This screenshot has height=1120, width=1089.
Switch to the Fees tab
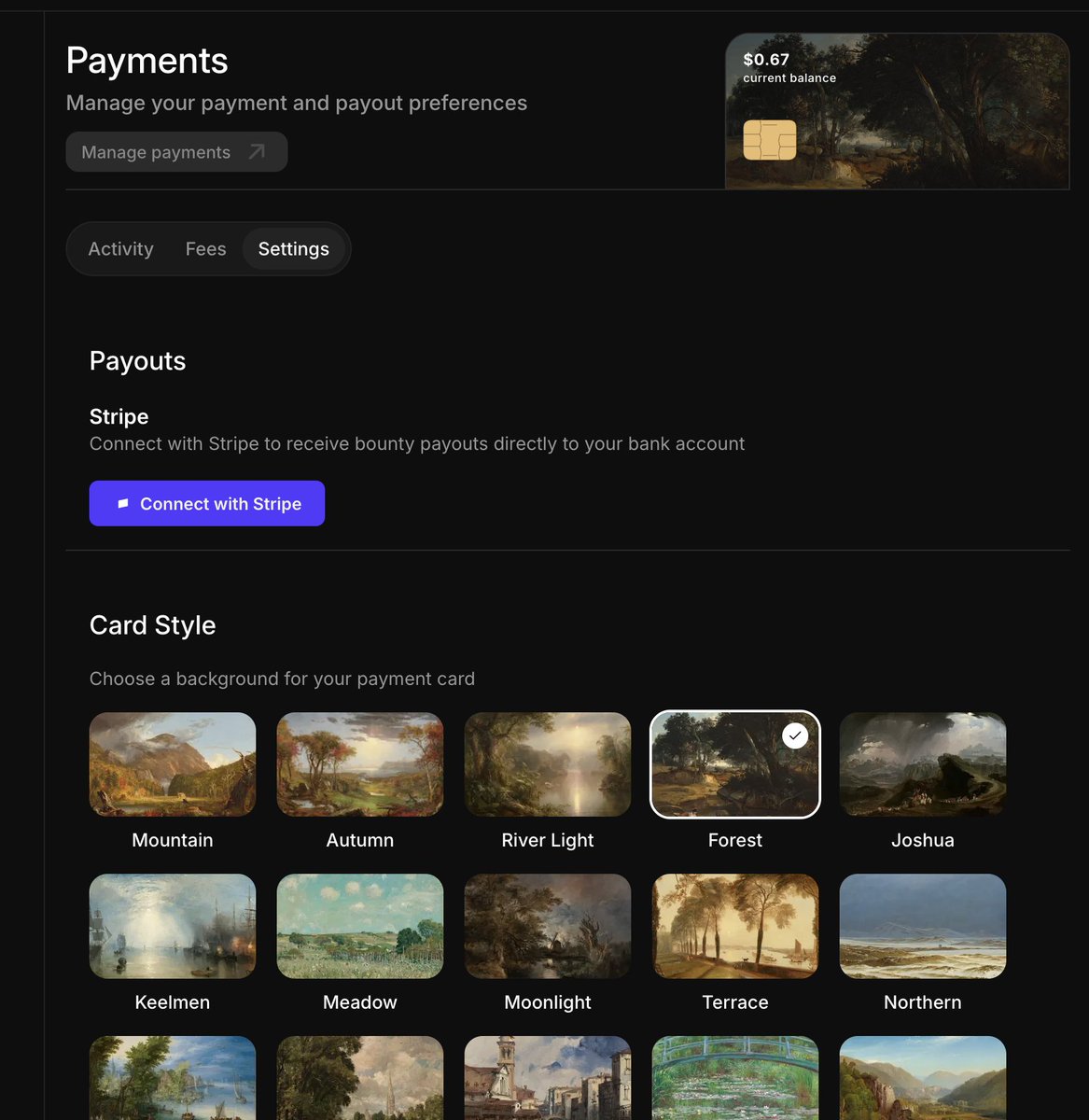coord(205,249)
